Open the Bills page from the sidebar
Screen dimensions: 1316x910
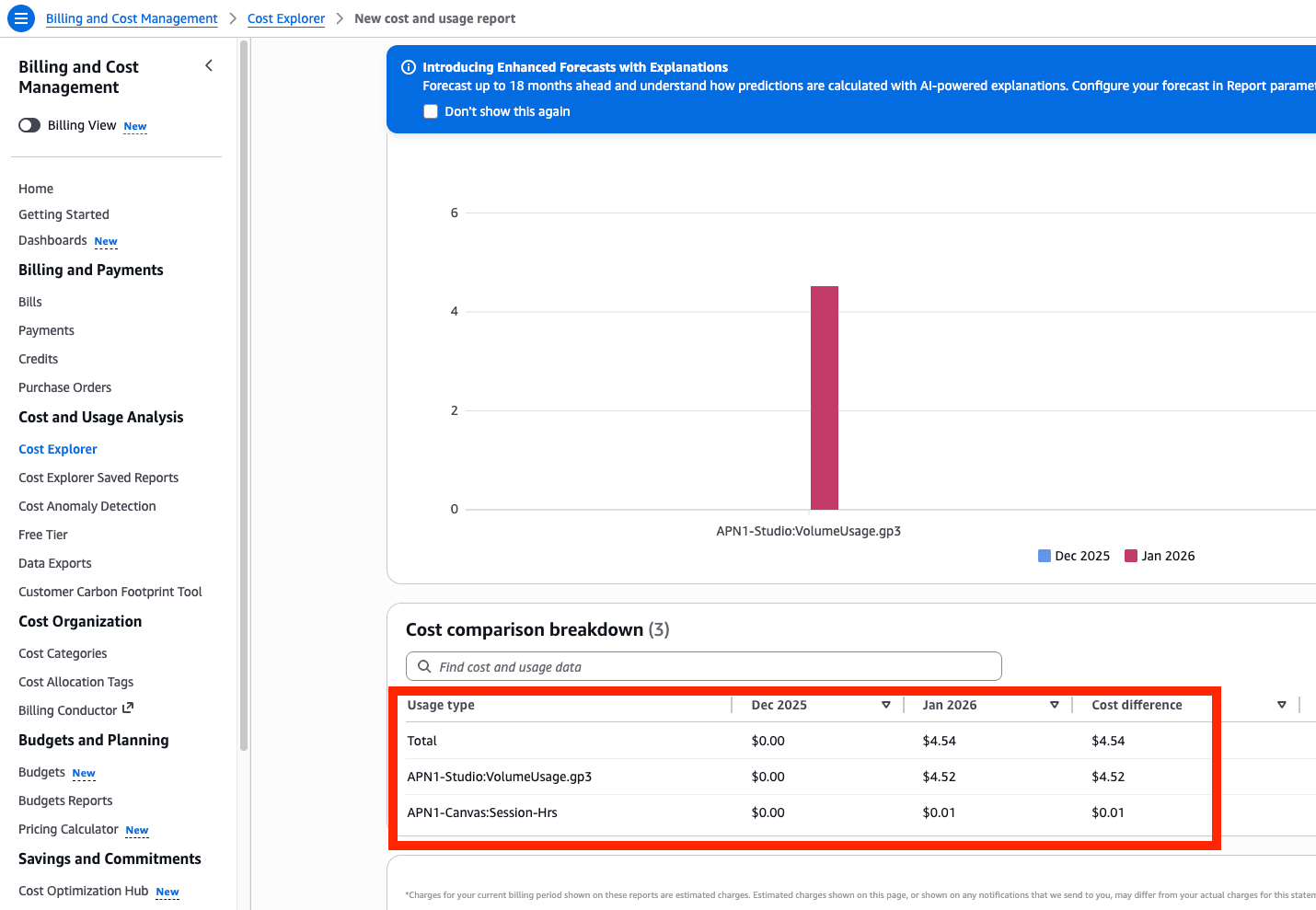coord(30,302)
